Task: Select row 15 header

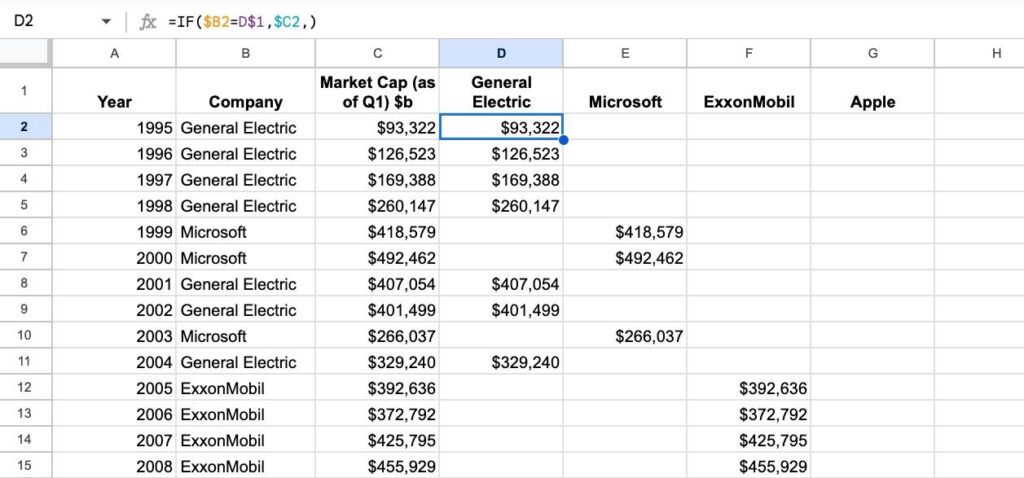Action: point(24,466)
